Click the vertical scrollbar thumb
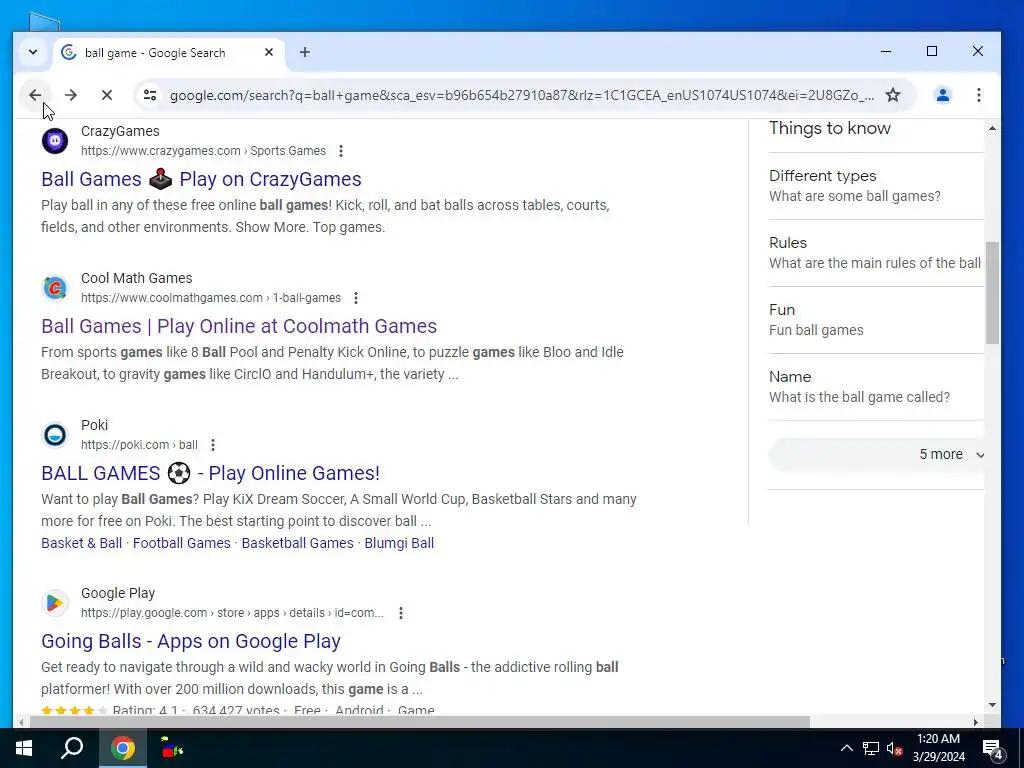 pyautogui.click(x=992, y=293)
